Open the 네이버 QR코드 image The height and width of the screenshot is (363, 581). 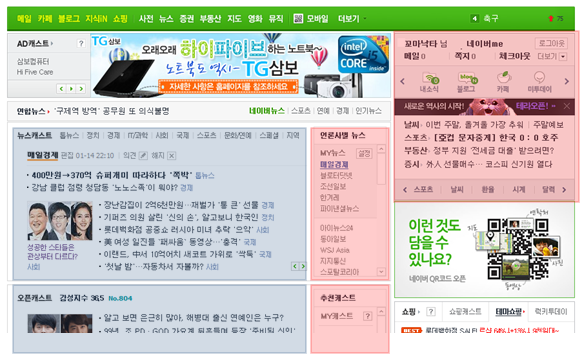pos(517,249)
